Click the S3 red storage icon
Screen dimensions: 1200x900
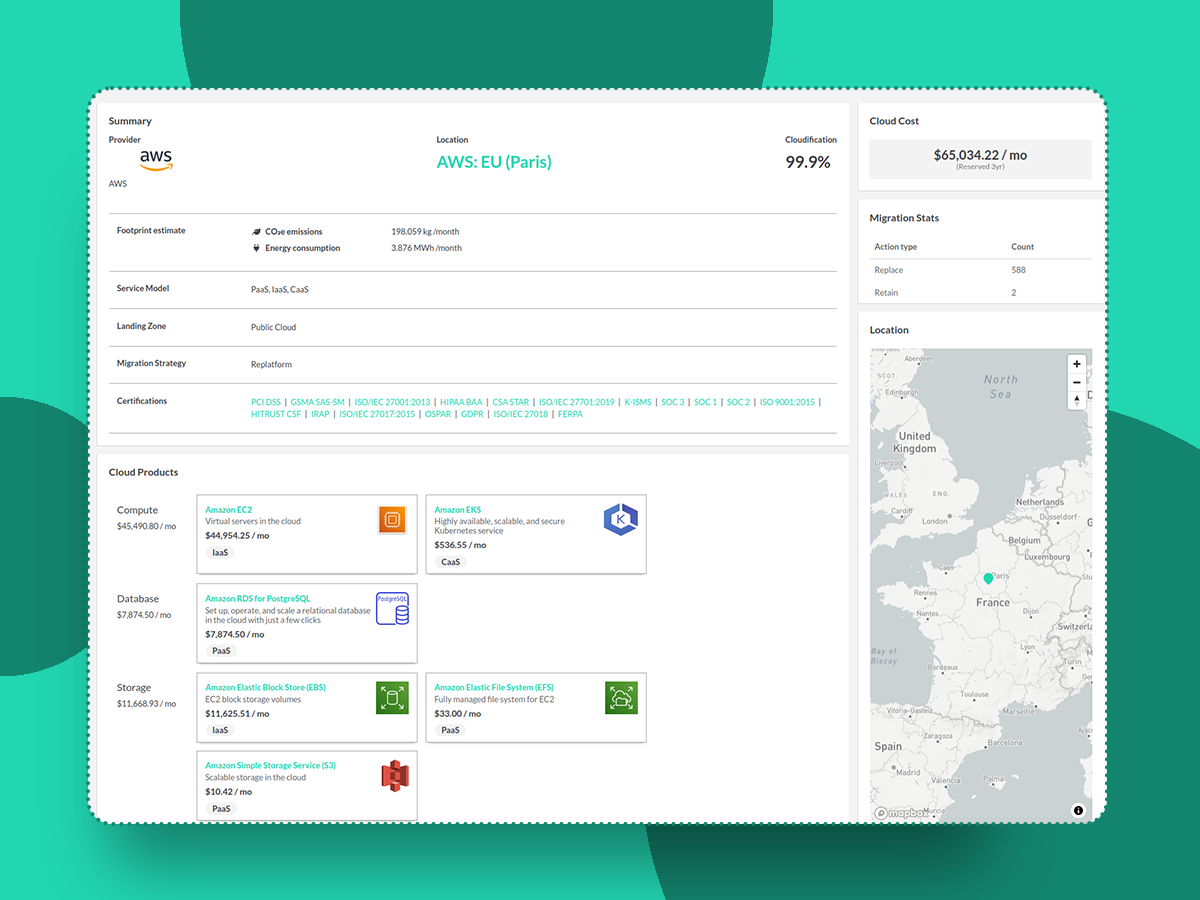pos(393,775)
